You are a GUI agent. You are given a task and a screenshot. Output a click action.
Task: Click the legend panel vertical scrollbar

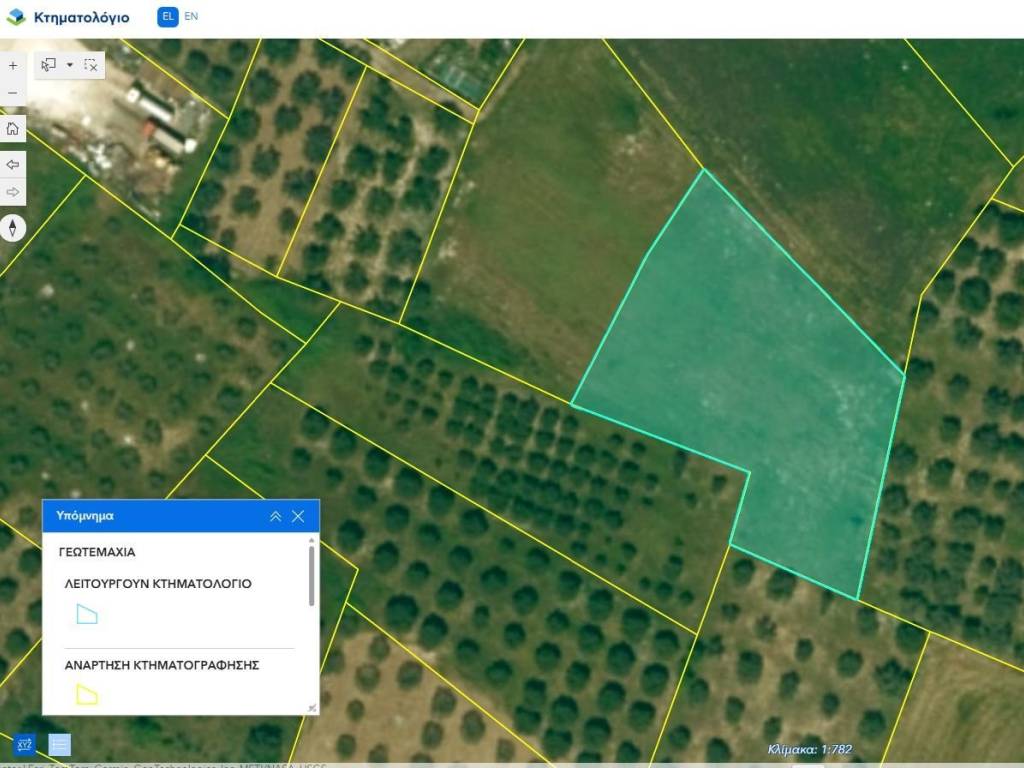coord(312,576)
